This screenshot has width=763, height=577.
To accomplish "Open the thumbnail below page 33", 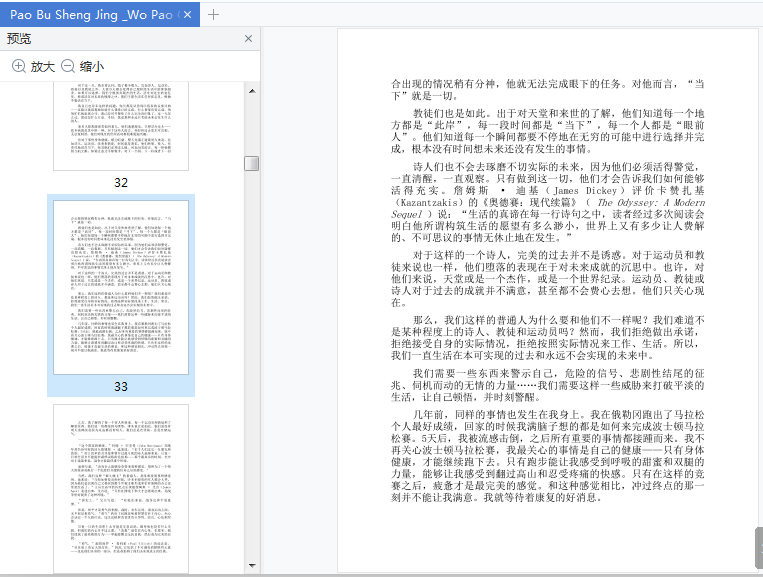I will click(121, 488).
